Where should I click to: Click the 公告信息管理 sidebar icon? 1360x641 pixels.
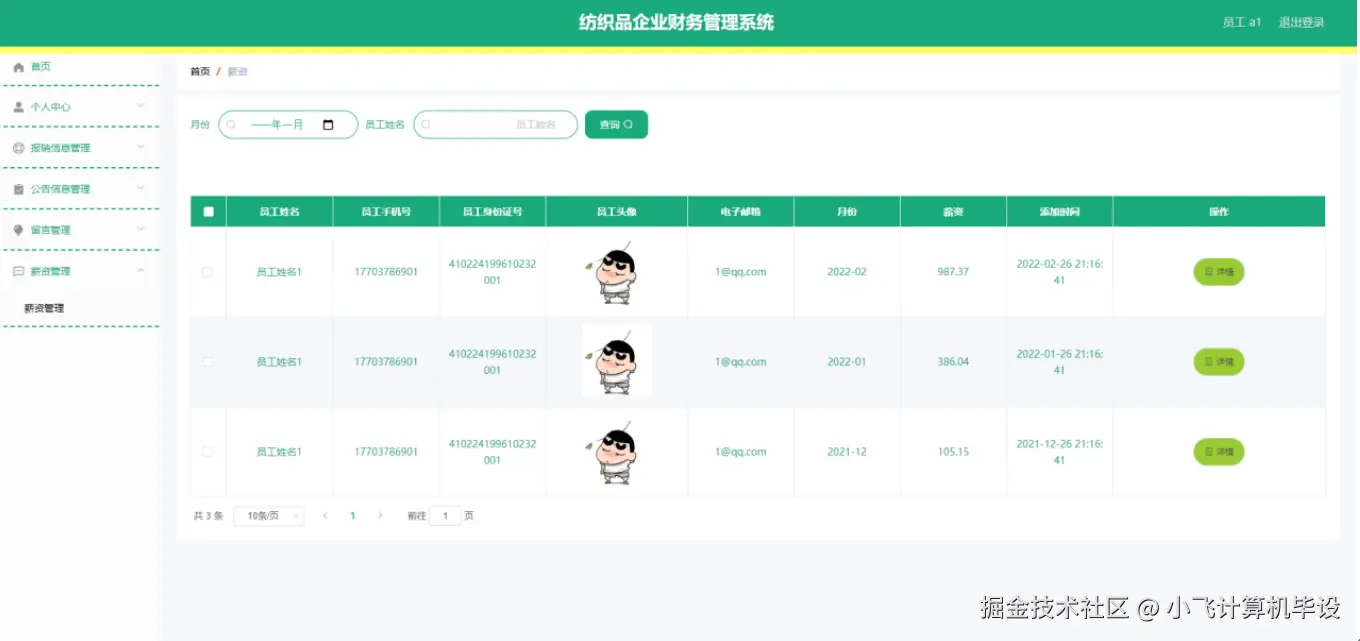click(x=18, y=188)
